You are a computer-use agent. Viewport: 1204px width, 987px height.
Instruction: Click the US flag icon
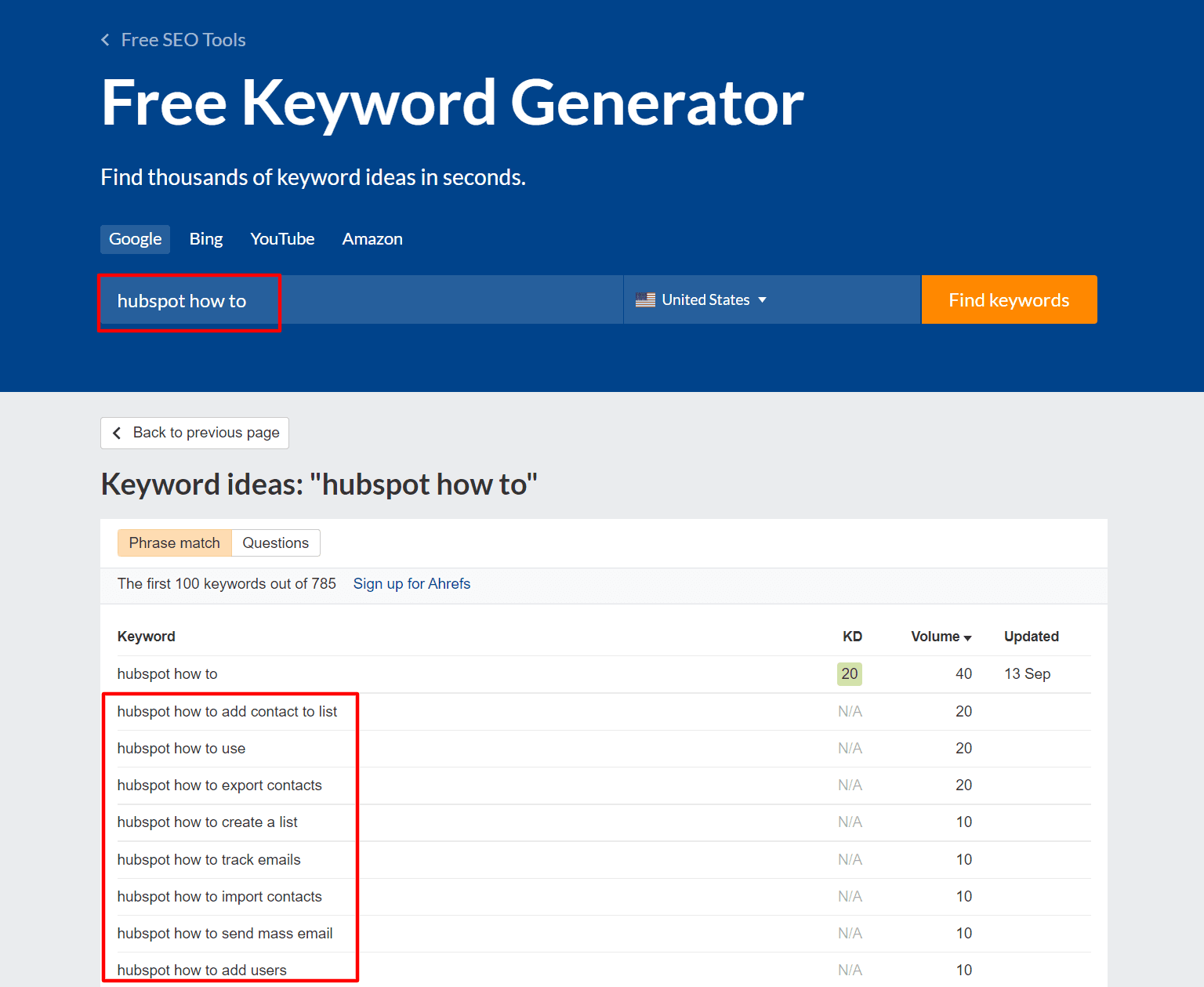pos(645,300)
